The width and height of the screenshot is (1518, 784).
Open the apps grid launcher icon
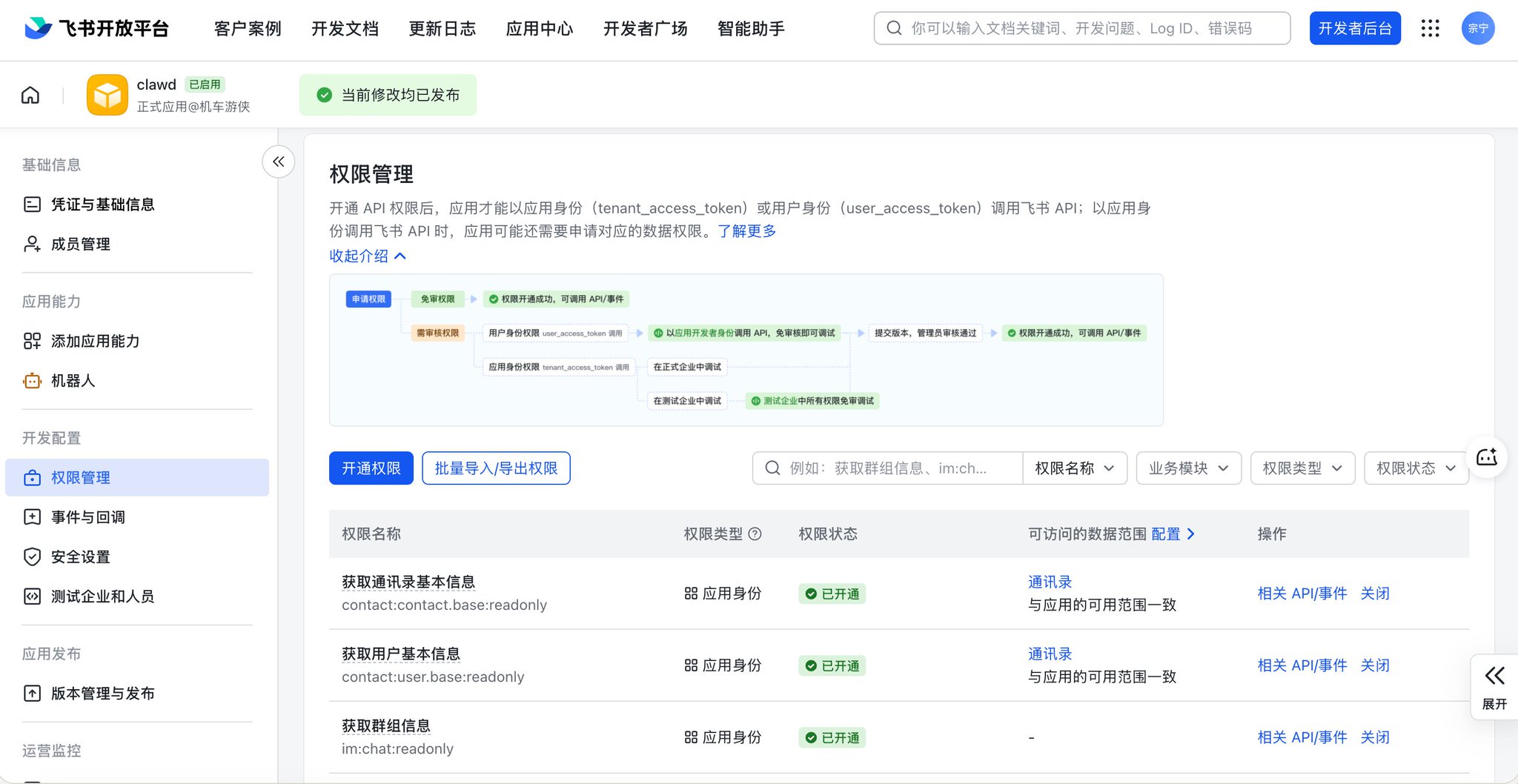coord(1430,28)
